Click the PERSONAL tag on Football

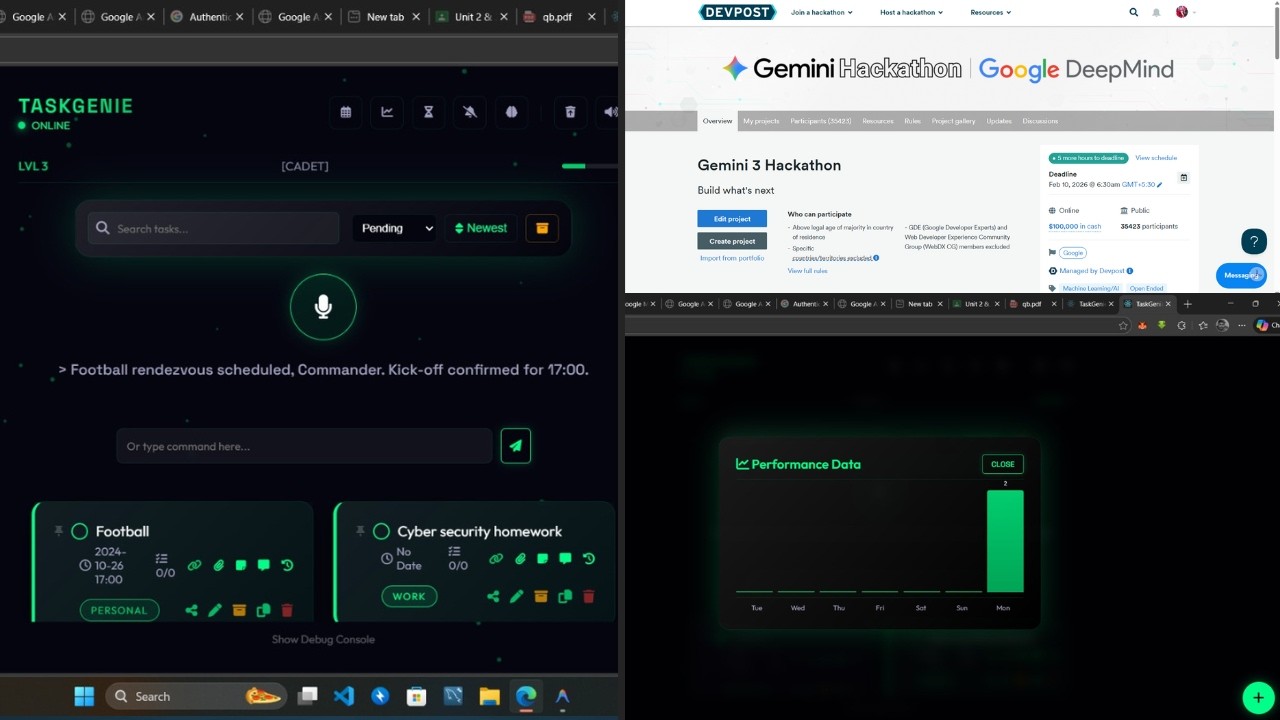(x=119, y=610)
